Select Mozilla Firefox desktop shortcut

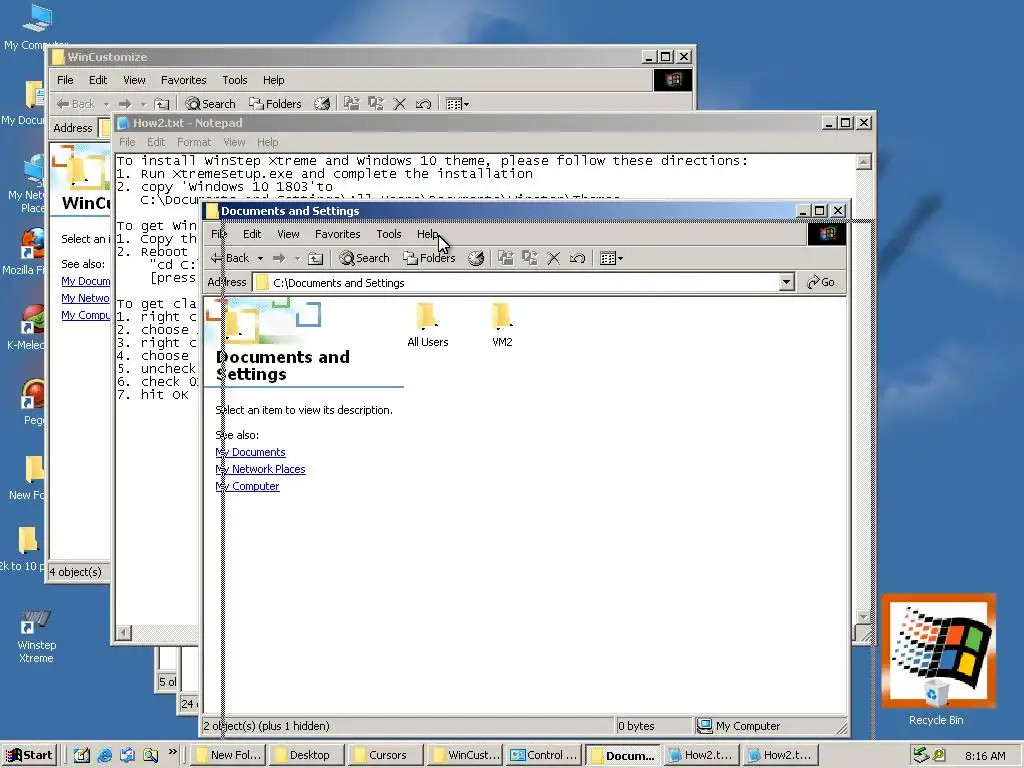pyautogui.click(x=26, y=251)
